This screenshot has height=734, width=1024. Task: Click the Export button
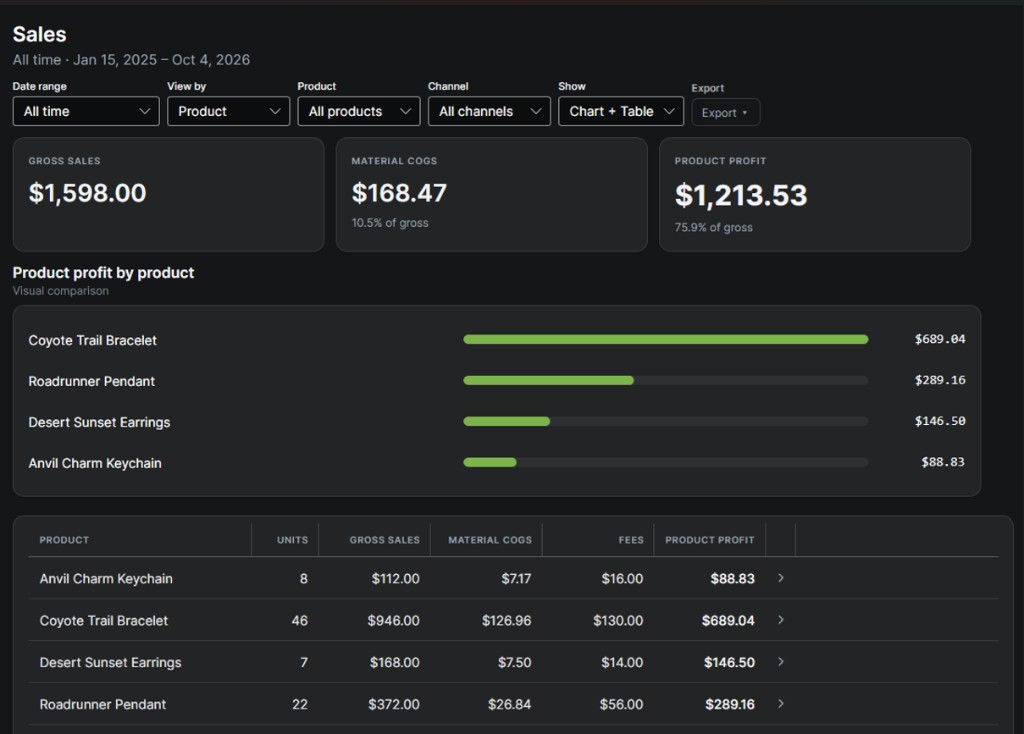pos(725,112)
